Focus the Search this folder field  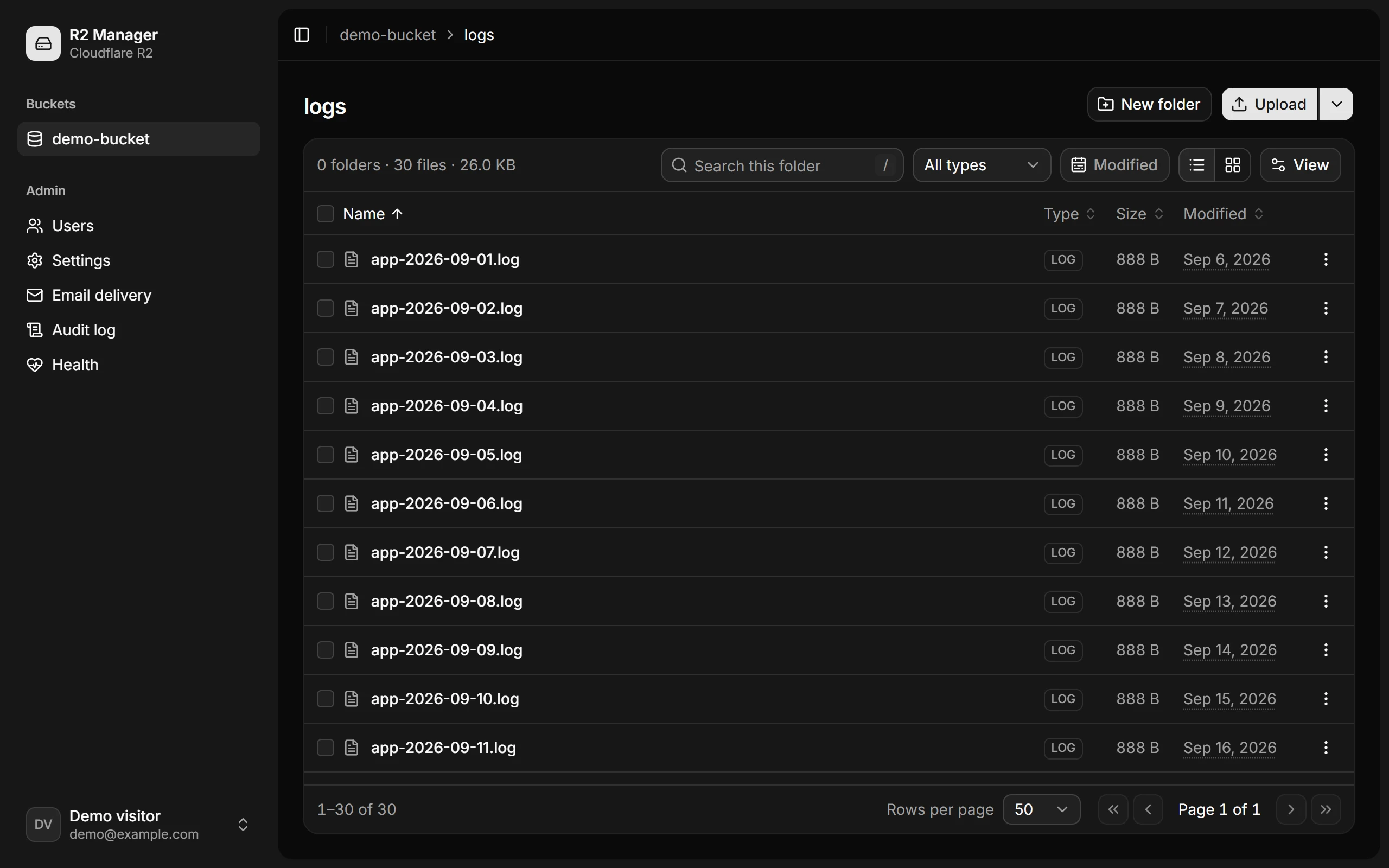pos(782,165)
